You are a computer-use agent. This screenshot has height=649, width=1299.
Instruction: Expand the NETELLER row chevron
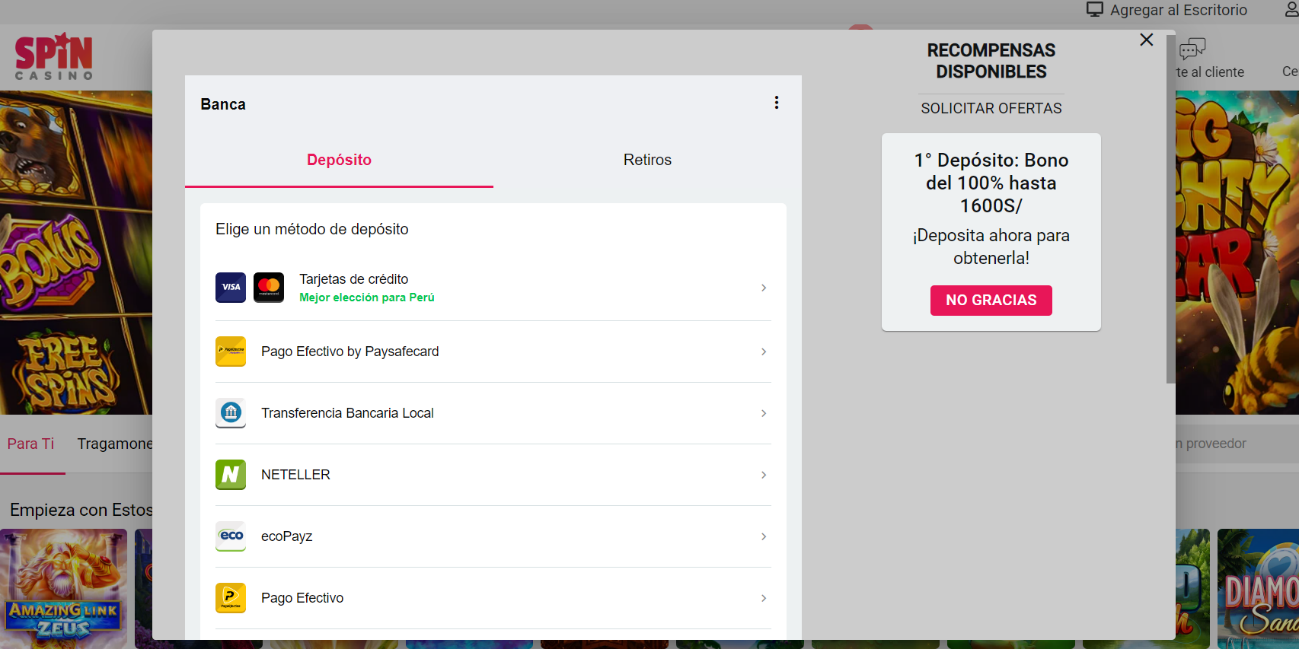point(764,475)
